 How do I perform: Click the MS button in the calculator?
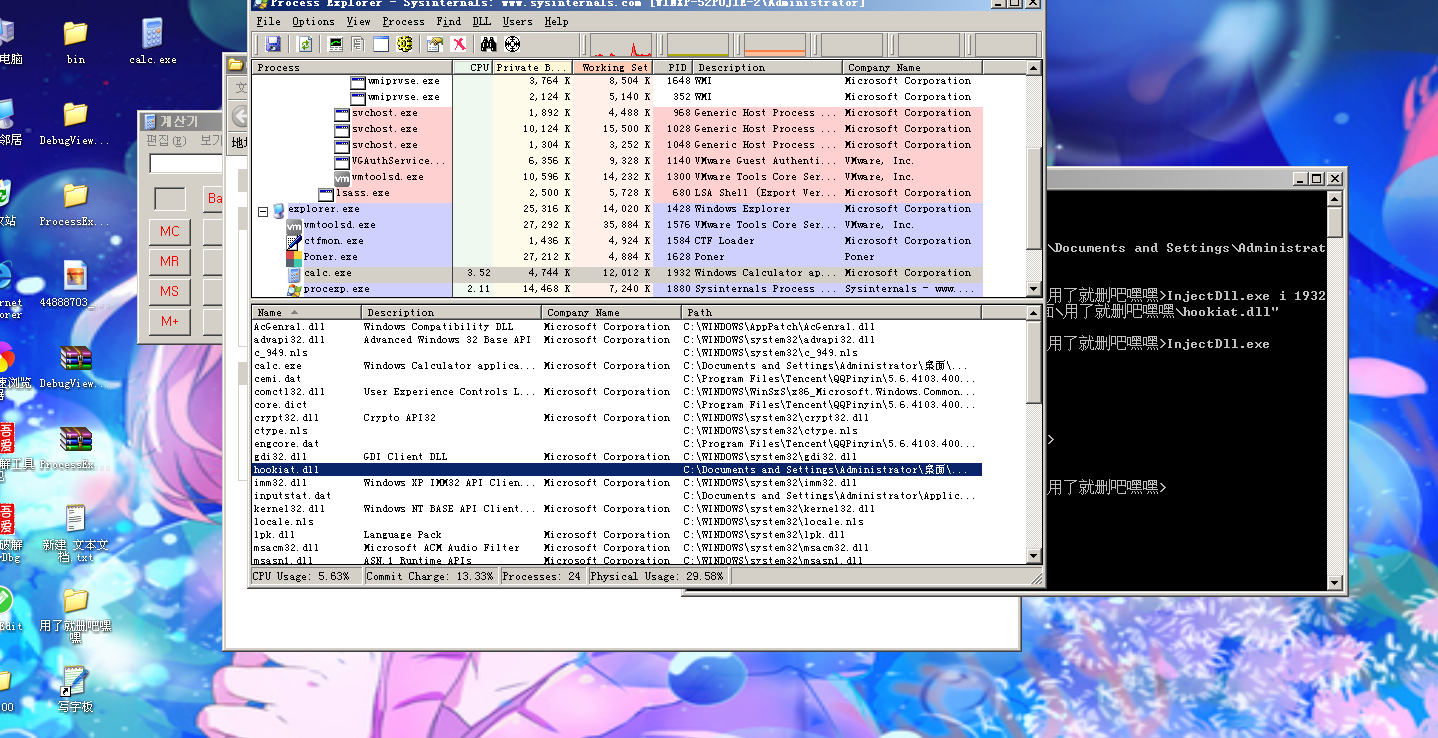pos(170,291)
